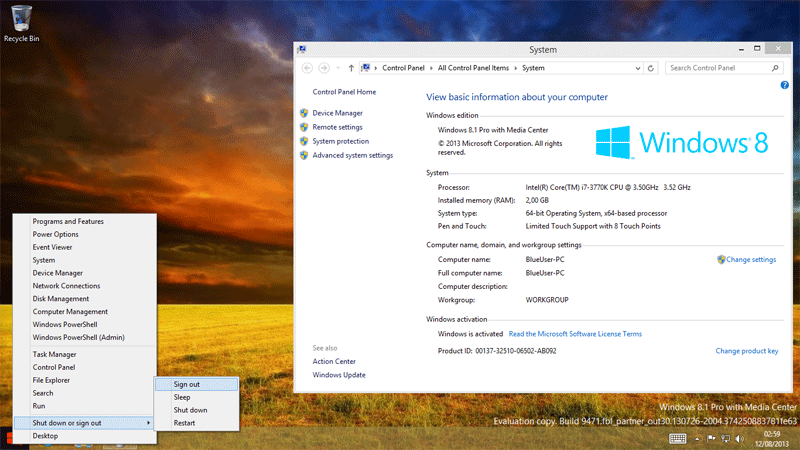Click the Forward arrow in System window
The width and height of the screenshot is (800, 450).
pyautogui.click(x=323, y=68)
